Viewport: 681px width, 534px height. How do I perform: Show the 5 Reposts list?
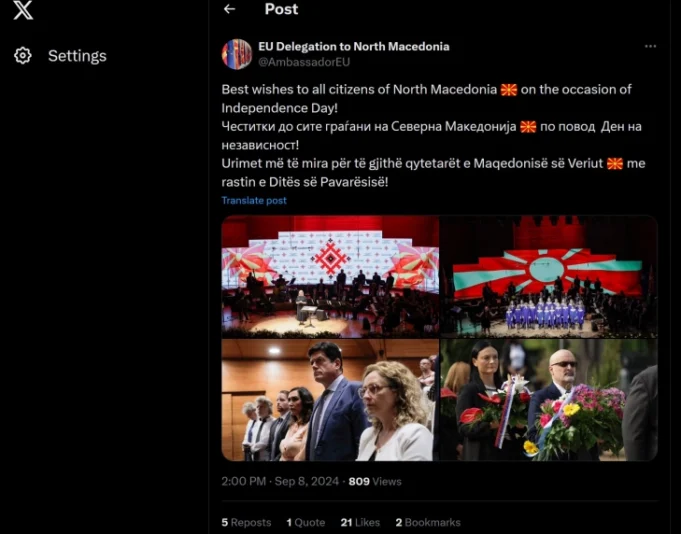pos(246,522)
